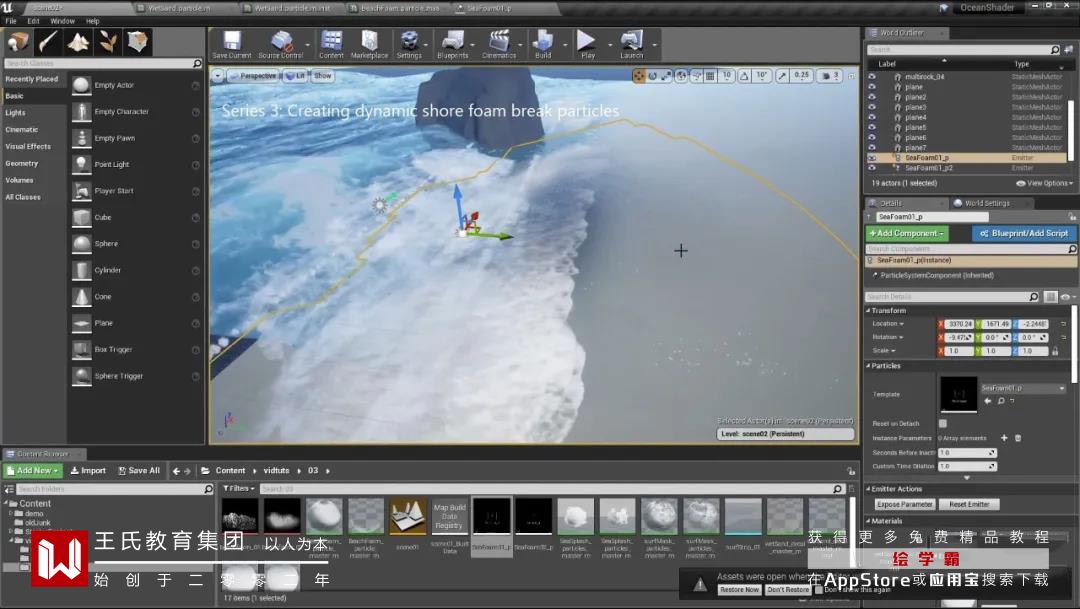Click the surface snapping icon in viewport

click(x=696, y=76)
